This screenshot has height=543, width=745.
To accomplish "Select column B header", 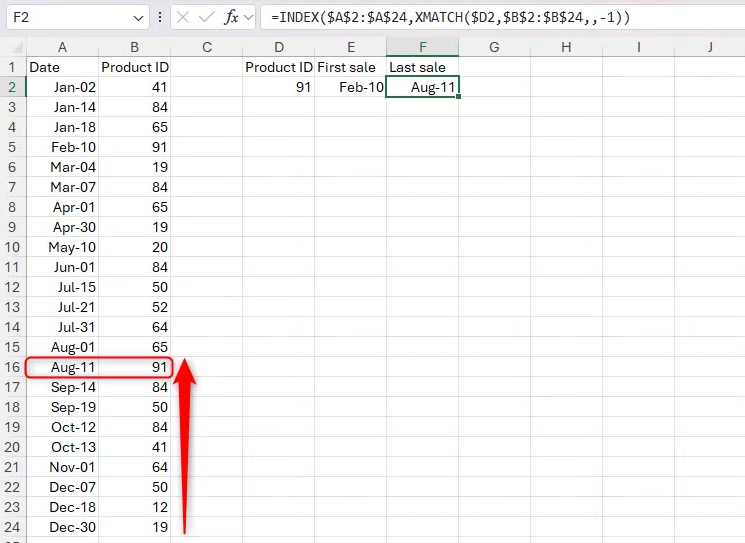I will coord(134,47).
